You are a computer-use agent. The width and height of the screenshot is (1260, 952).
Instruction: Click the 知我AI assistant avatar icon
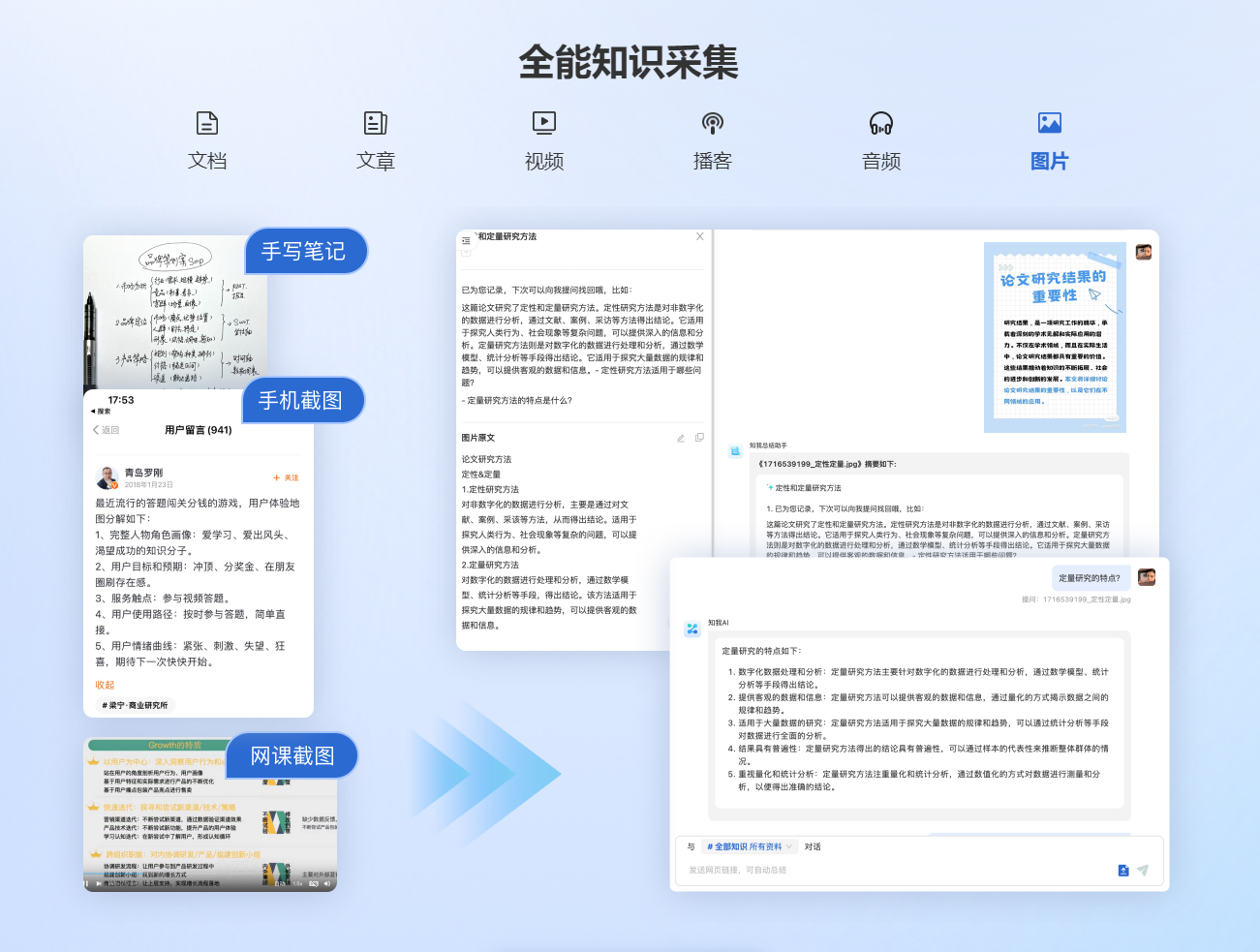click(x=692, y=629)
